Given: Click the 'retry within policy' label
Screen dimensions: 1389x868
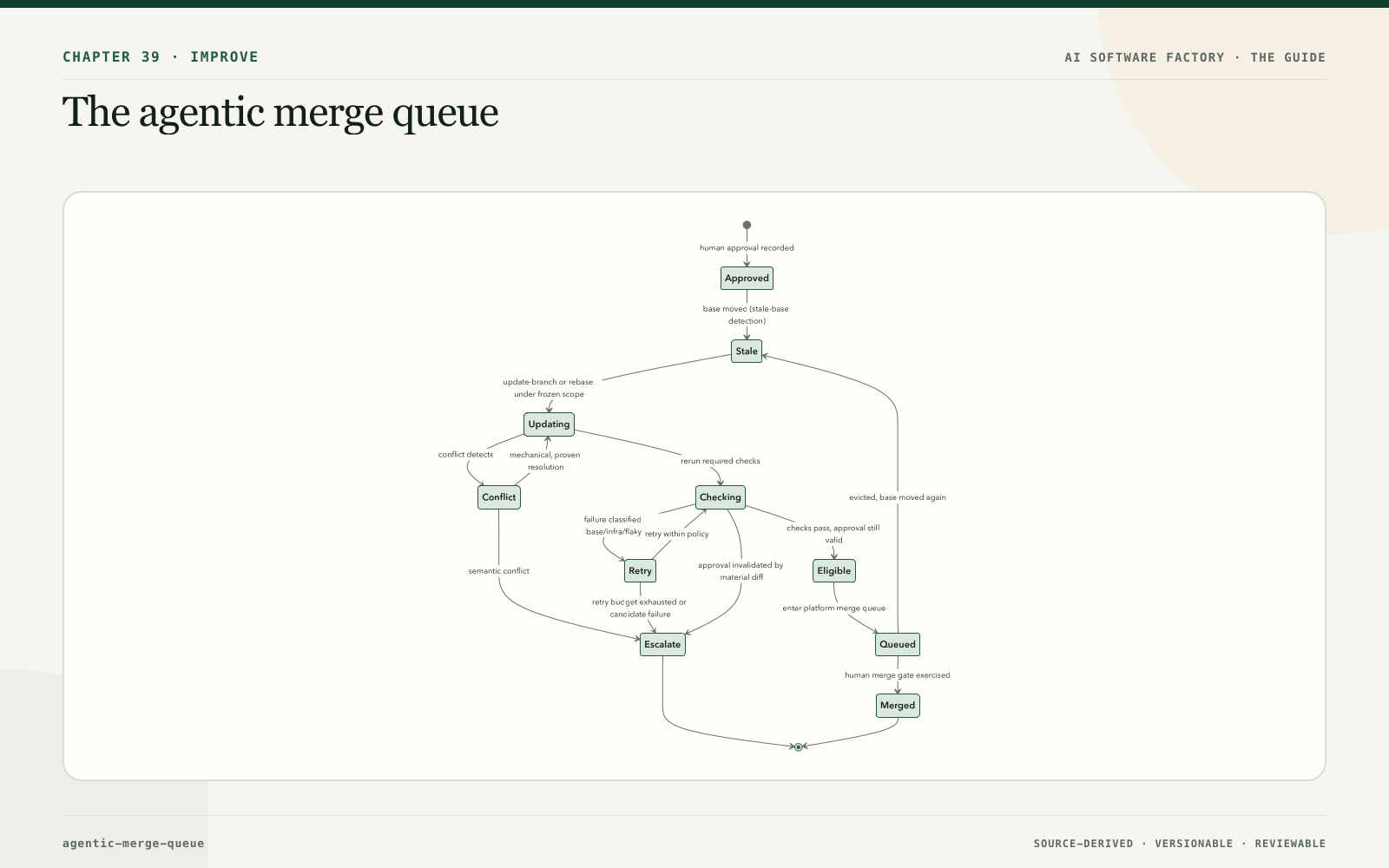Looking at the screenshot, I should [677, 535].
